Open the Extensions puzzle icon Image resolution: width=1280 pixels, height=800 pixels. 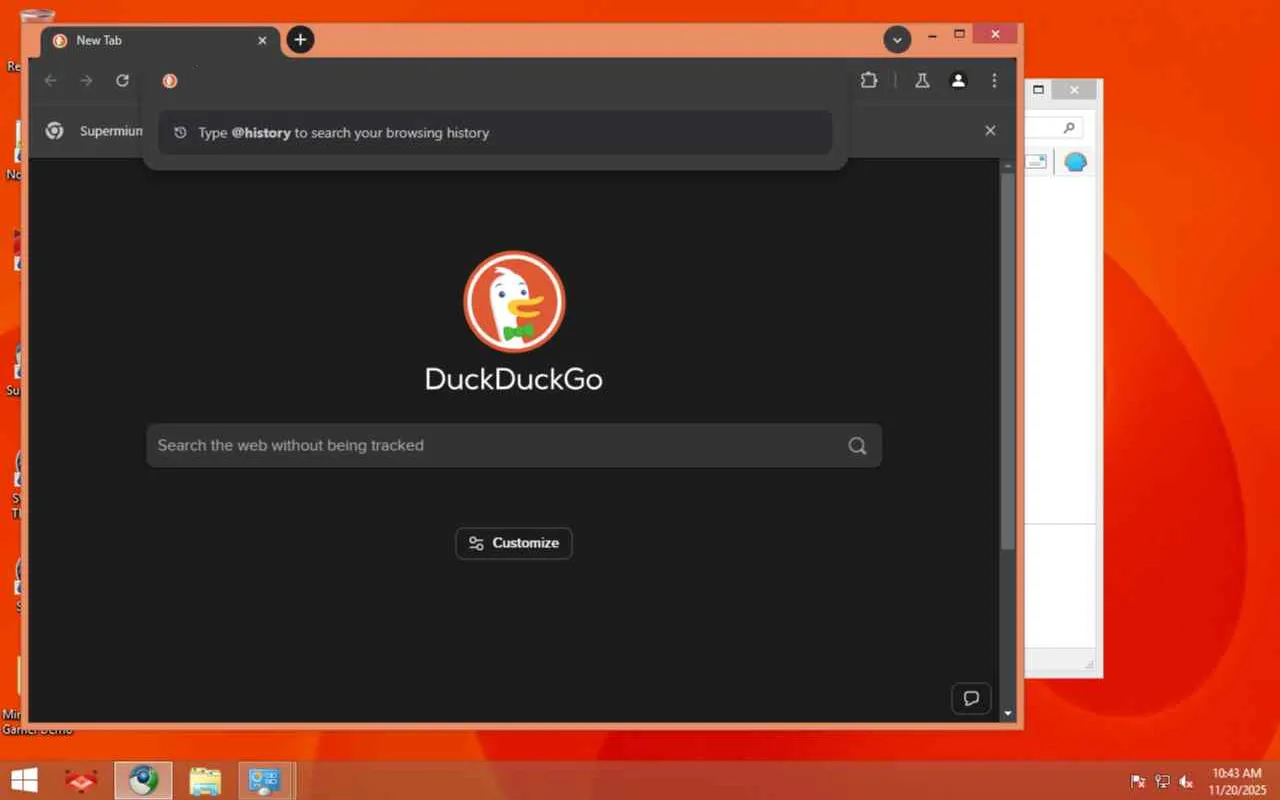coord(869,81)
